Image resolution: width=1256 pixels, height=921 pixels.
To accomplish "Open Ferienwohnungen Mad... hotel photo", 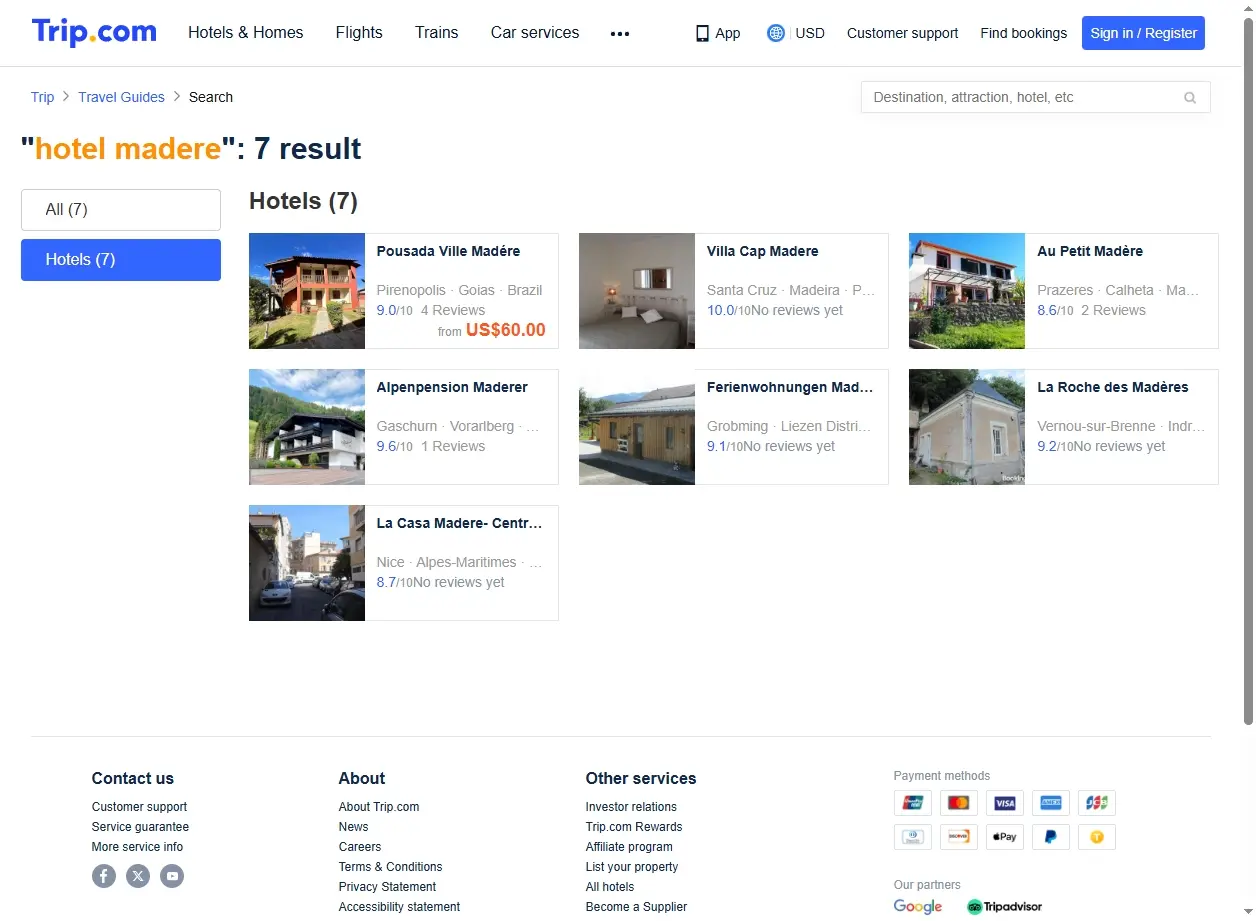I will [637, 427].
